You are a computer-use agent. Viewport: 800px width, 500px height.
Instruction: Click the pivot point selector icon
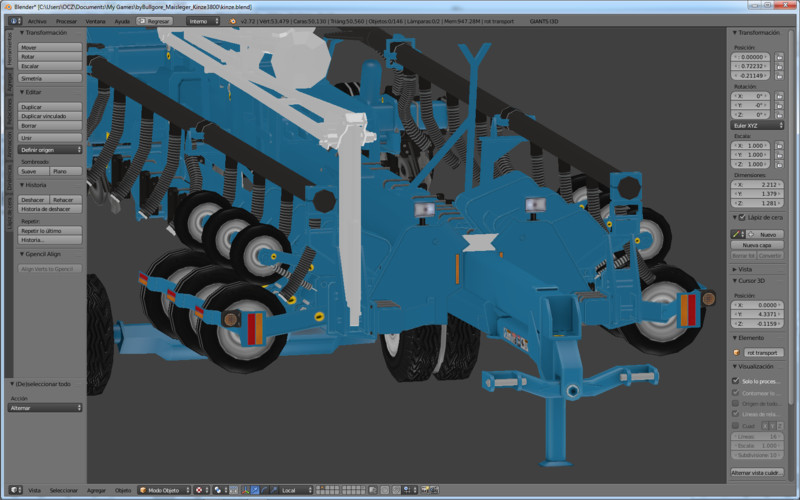216,490
